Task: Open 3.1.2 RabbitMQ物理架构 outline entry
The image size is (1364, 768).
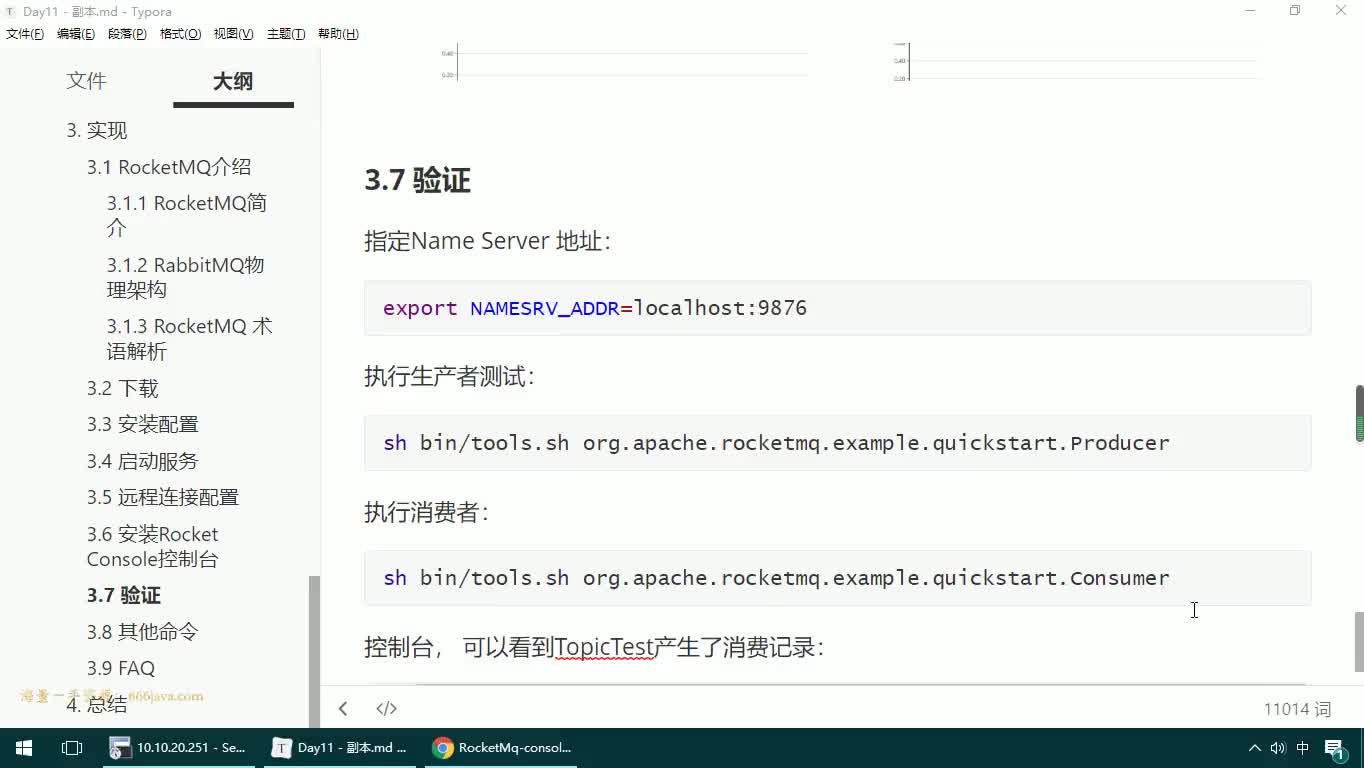Action: pos(185,278)
